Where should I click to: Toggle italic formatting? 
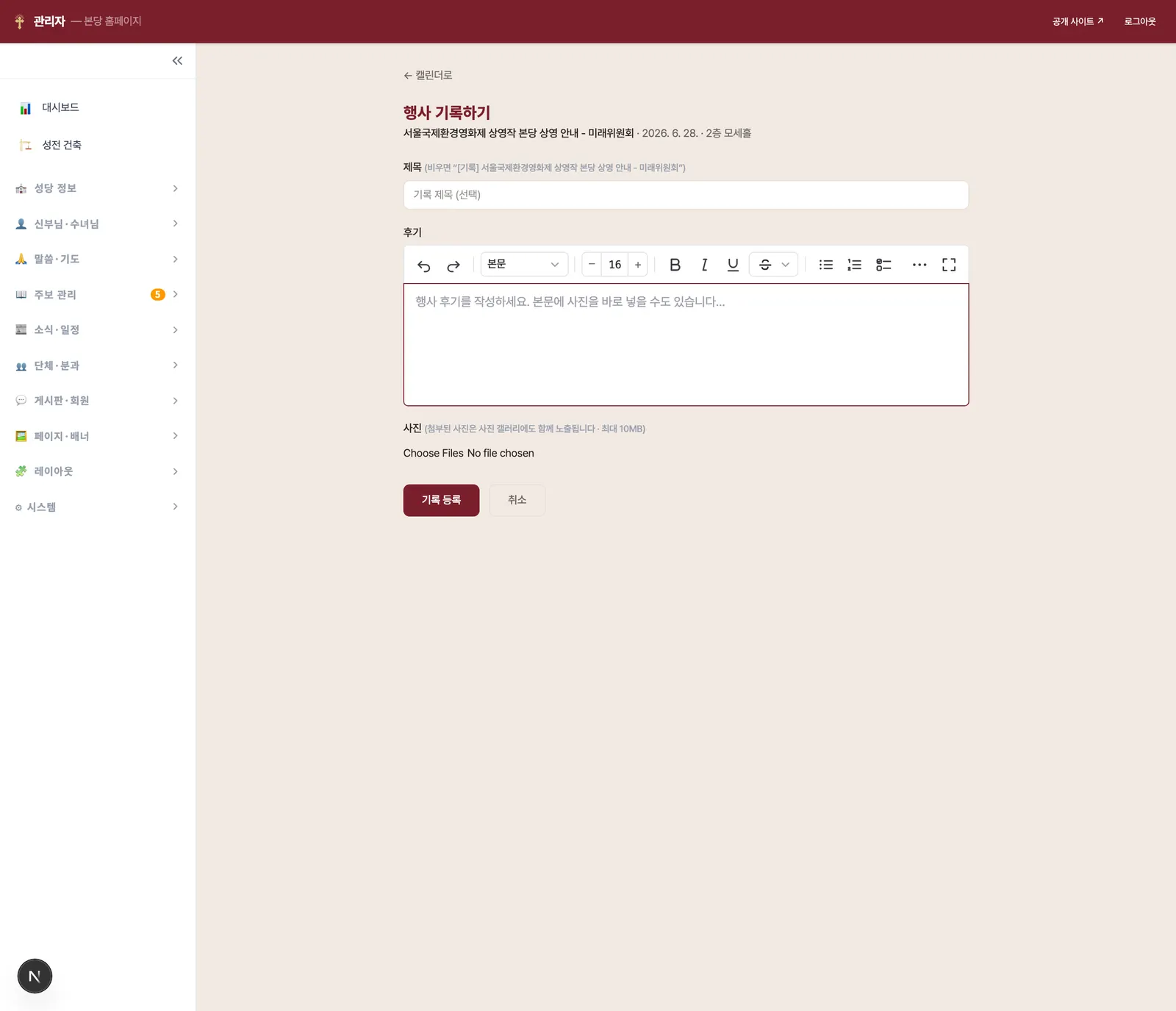click(704, 265)
